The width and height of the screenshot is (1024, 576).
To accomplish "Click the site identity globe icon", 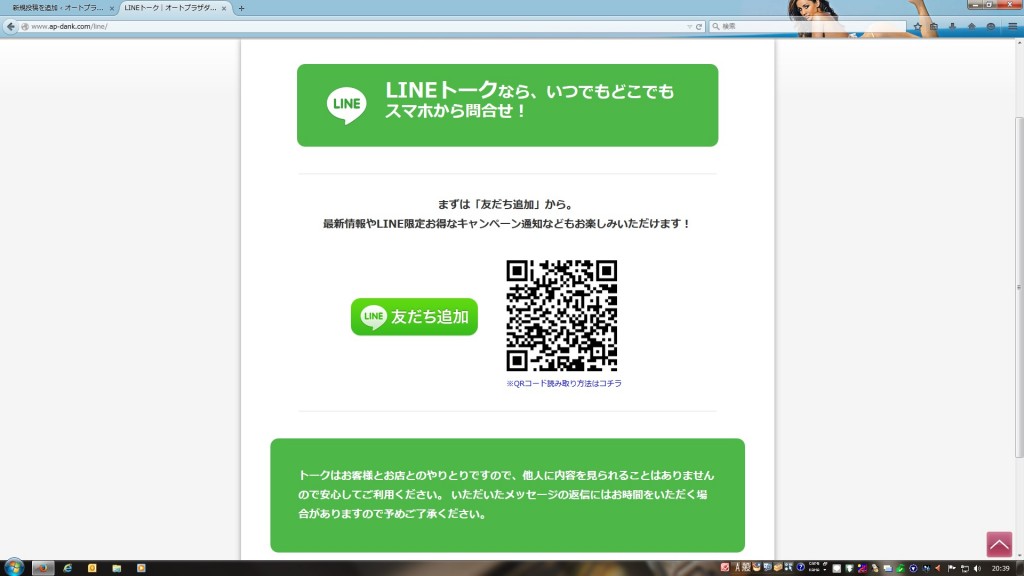I will tap(25, 27).
